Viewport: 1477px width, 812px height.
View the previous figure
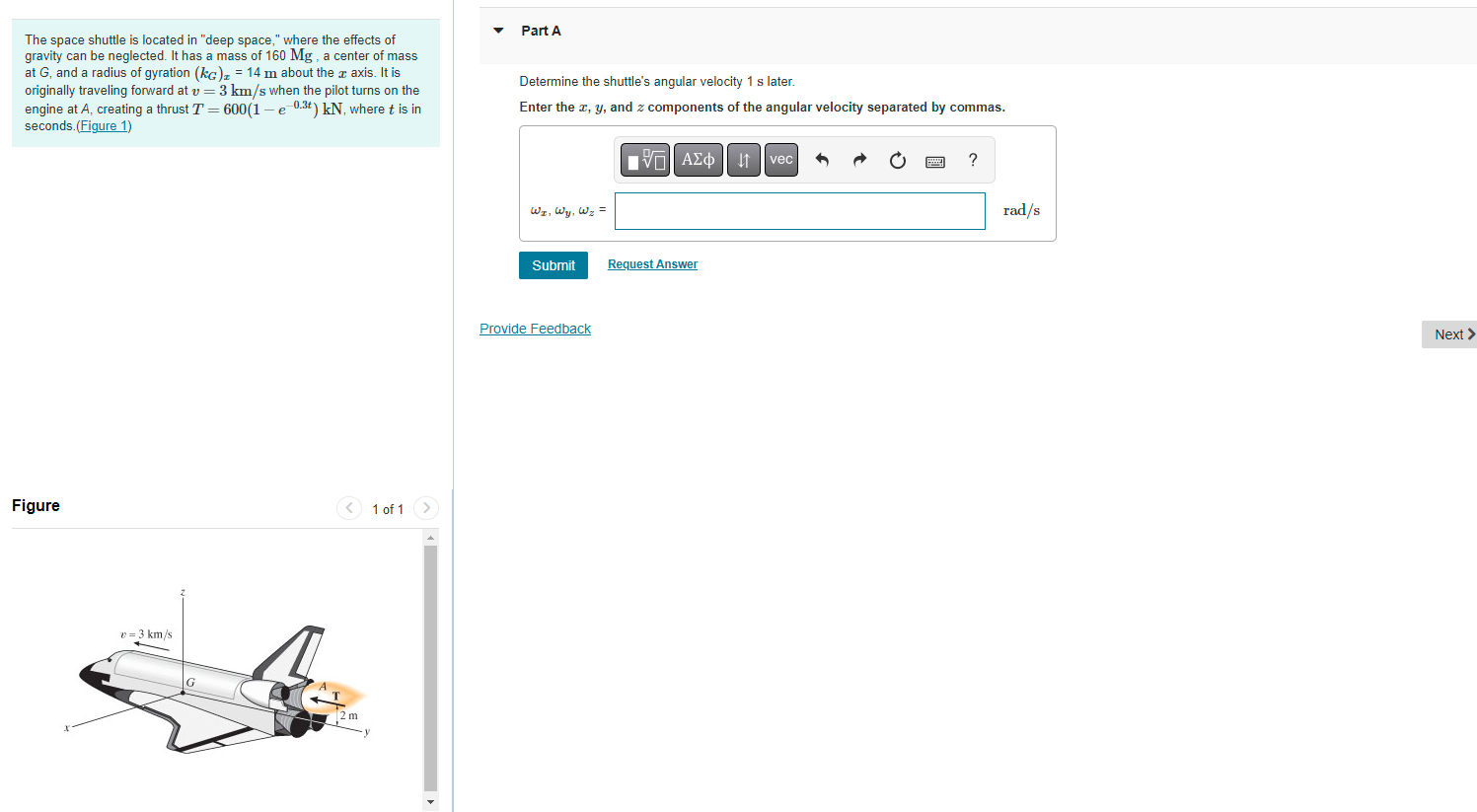(x=348, y=508)
